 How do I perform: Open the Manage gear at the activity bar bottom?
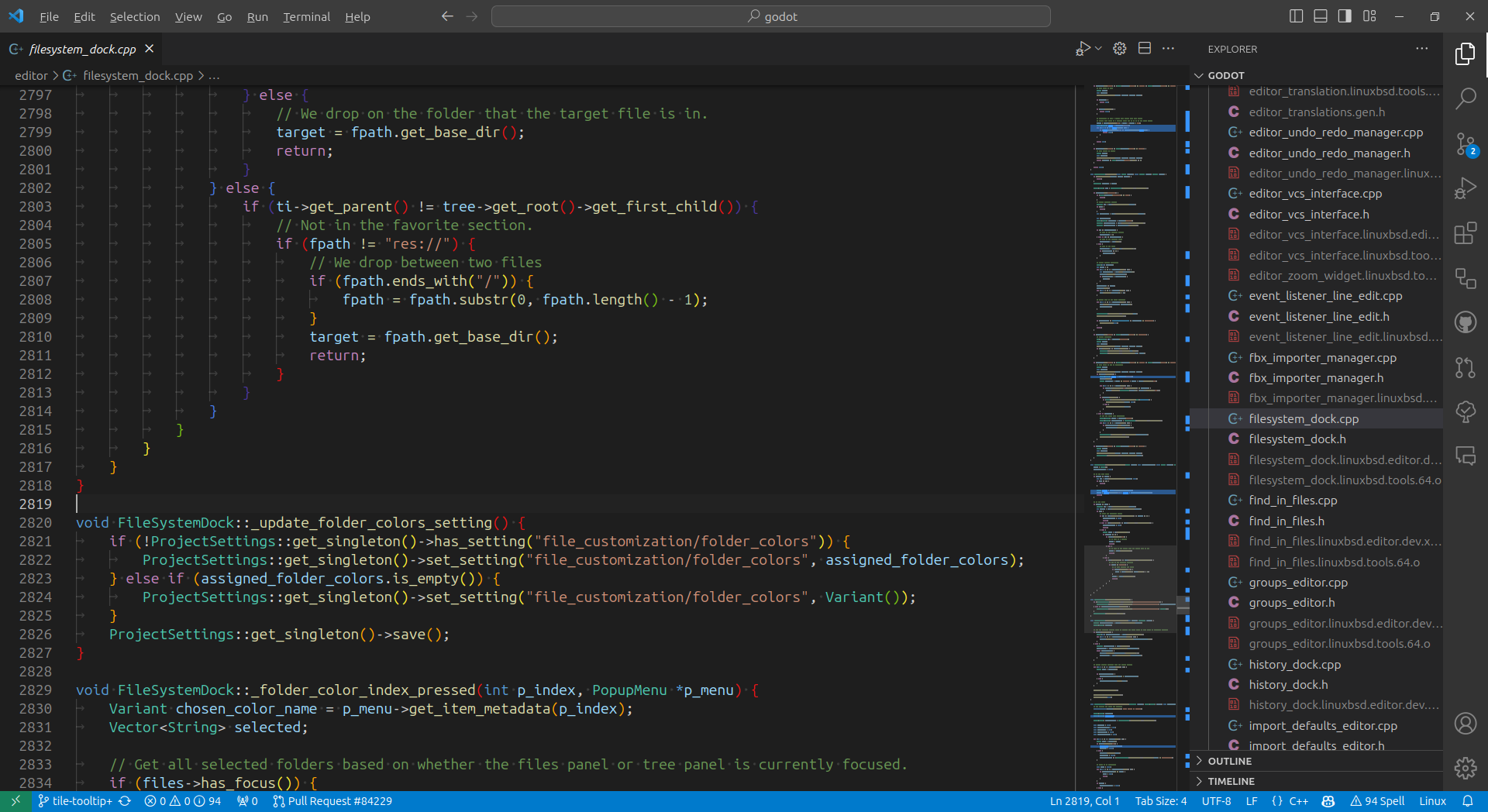pos(1467,768)
